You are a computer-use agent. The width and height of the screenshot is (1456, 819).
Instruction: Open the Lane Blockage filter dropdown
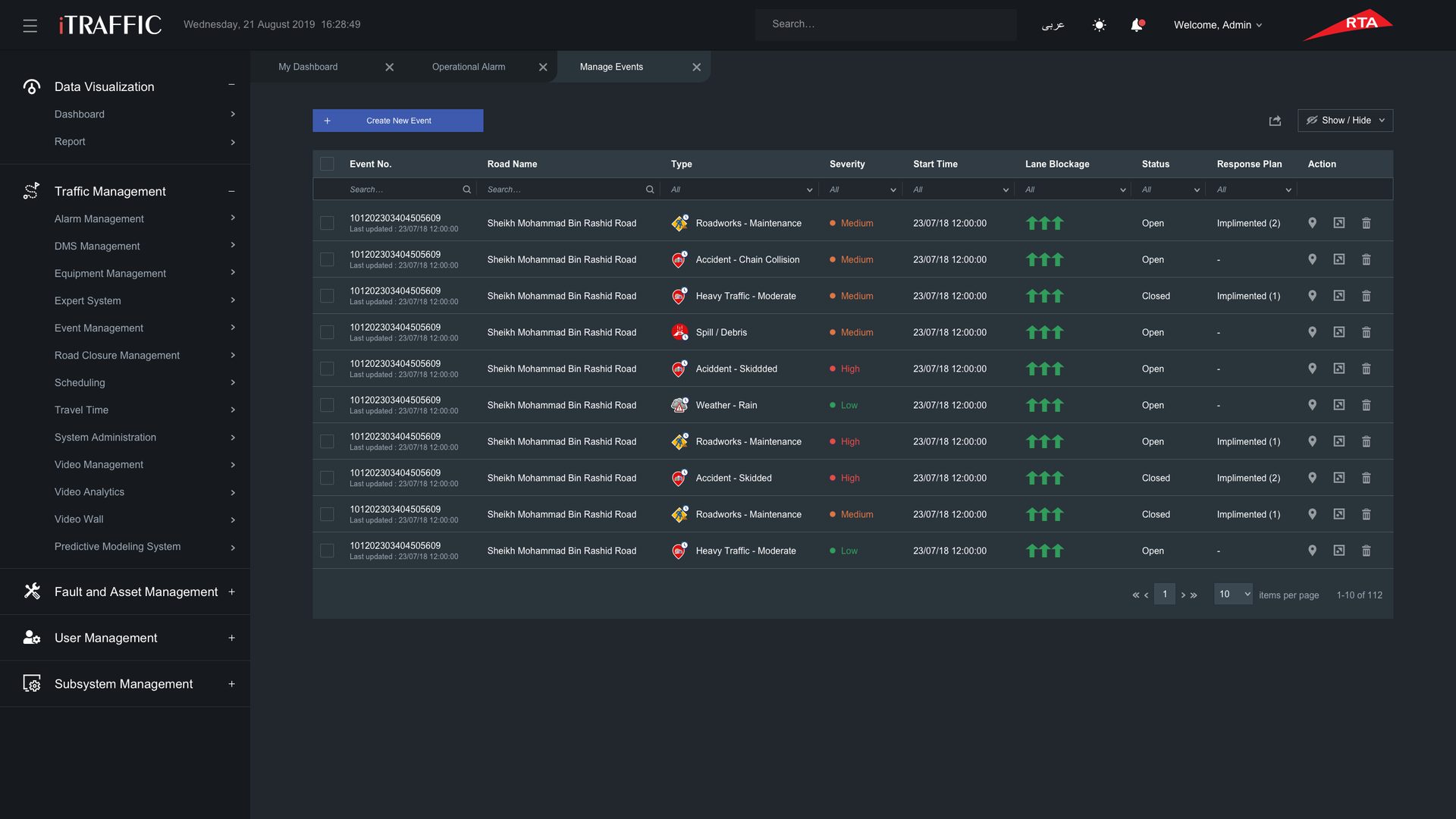coord(1073,190)
